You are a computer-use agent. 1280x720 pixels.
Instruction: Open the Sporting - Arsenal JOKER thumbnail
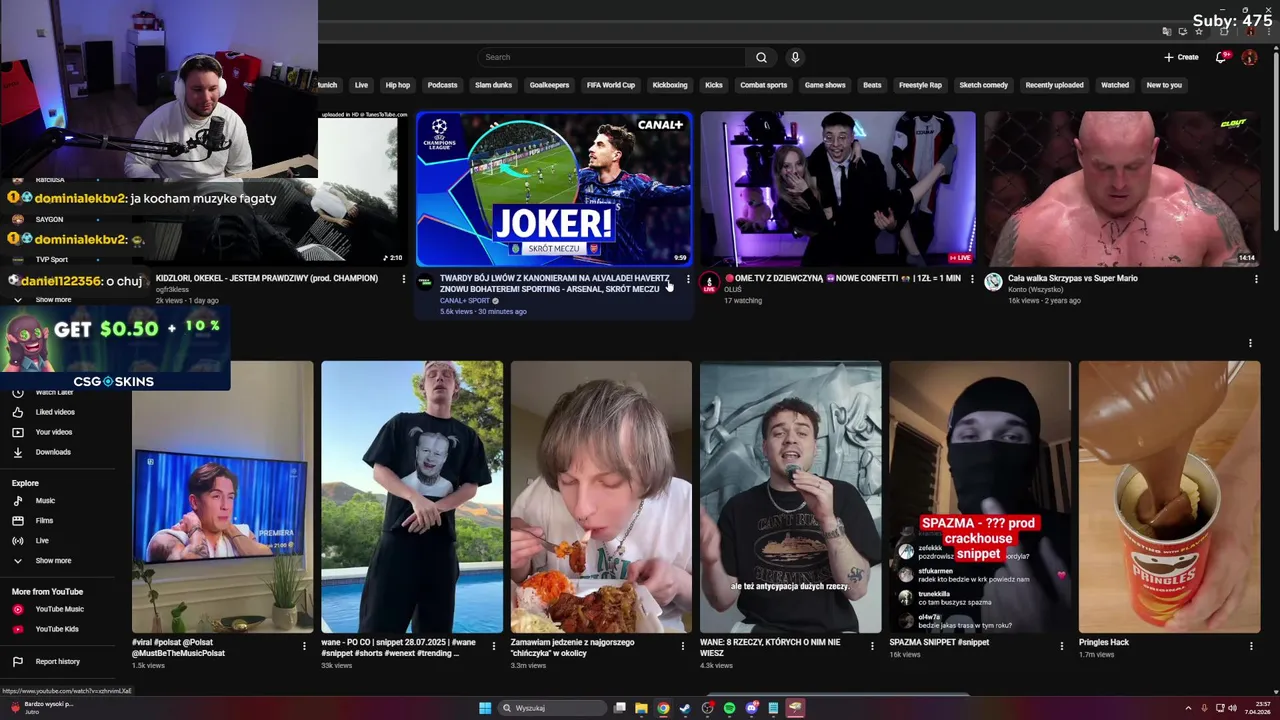tap(554, 189)
